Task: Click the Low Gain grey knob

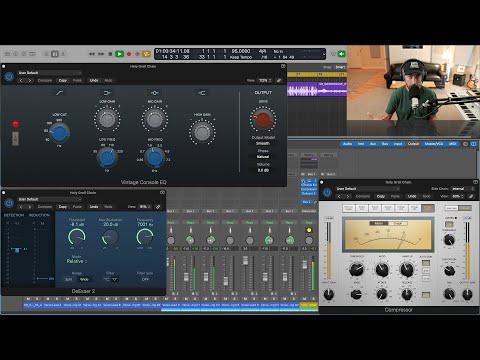Action: 107,119
